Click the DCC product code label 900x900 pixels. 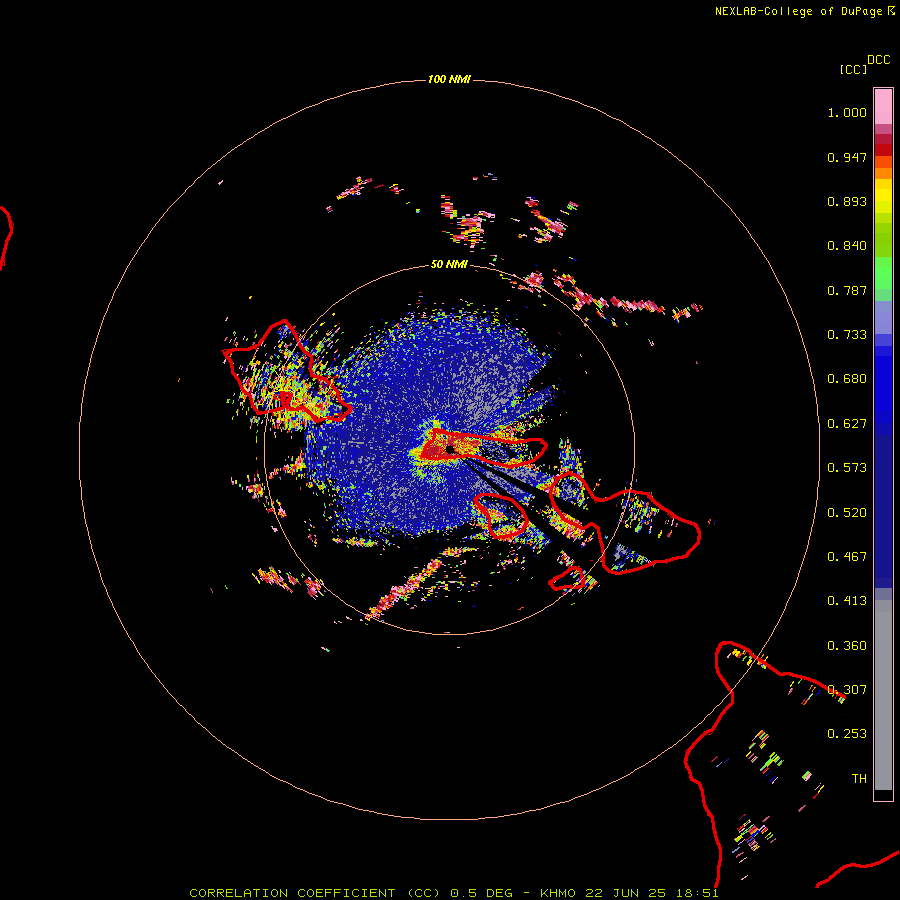tap(879, 60)
